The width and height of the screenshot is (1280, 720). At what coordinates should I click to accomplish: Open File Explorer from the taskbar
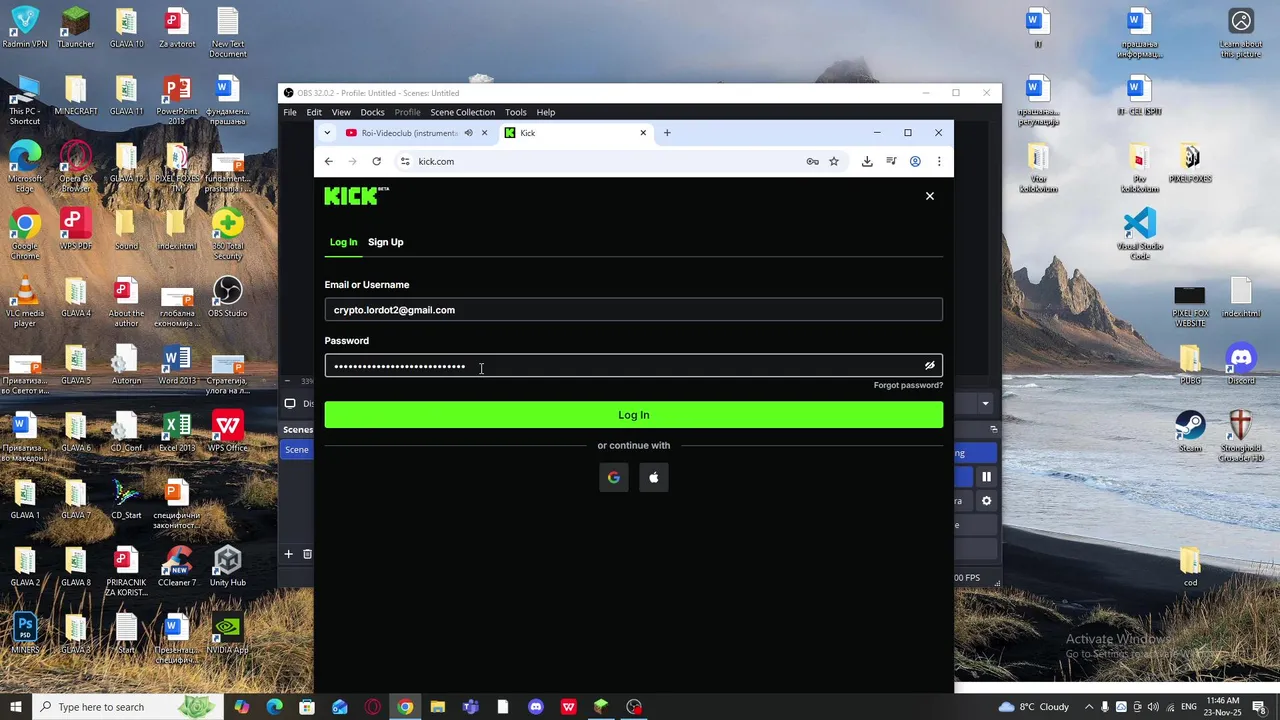tap(437, 707)
